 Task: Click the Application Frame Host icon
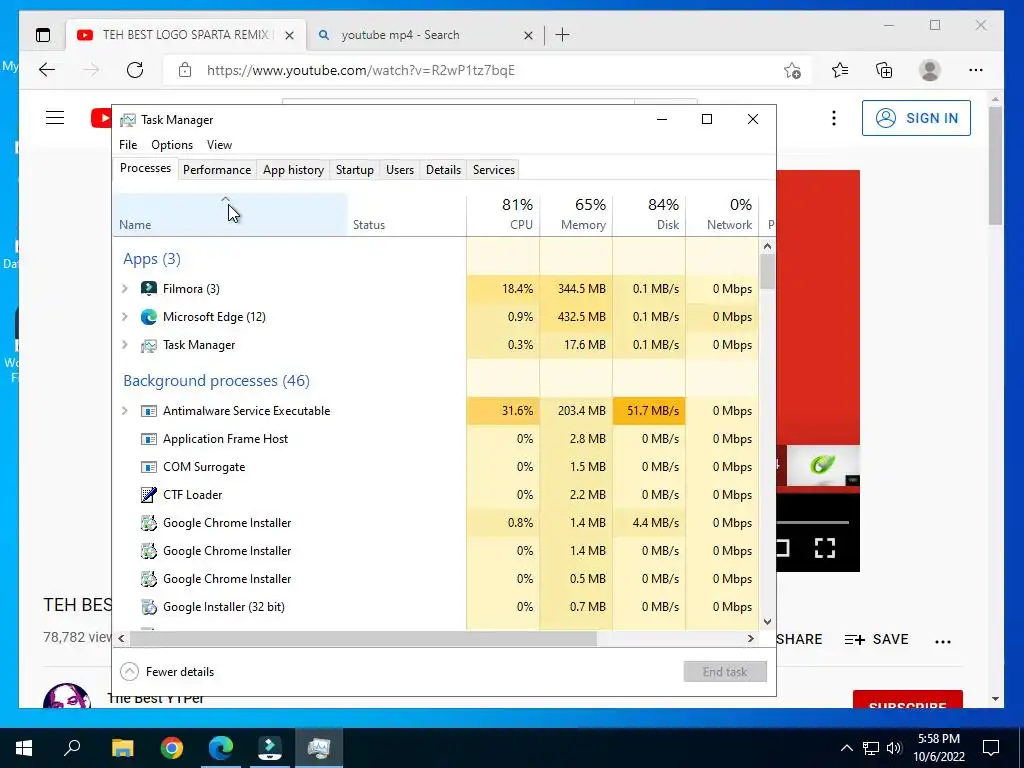tap(149, 439)
